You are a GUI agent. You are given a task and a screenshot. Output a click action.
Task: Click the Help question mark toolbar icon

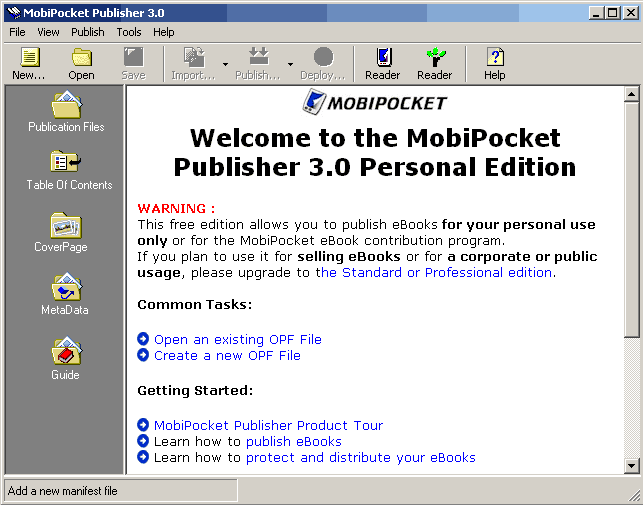tap(495, 57)
